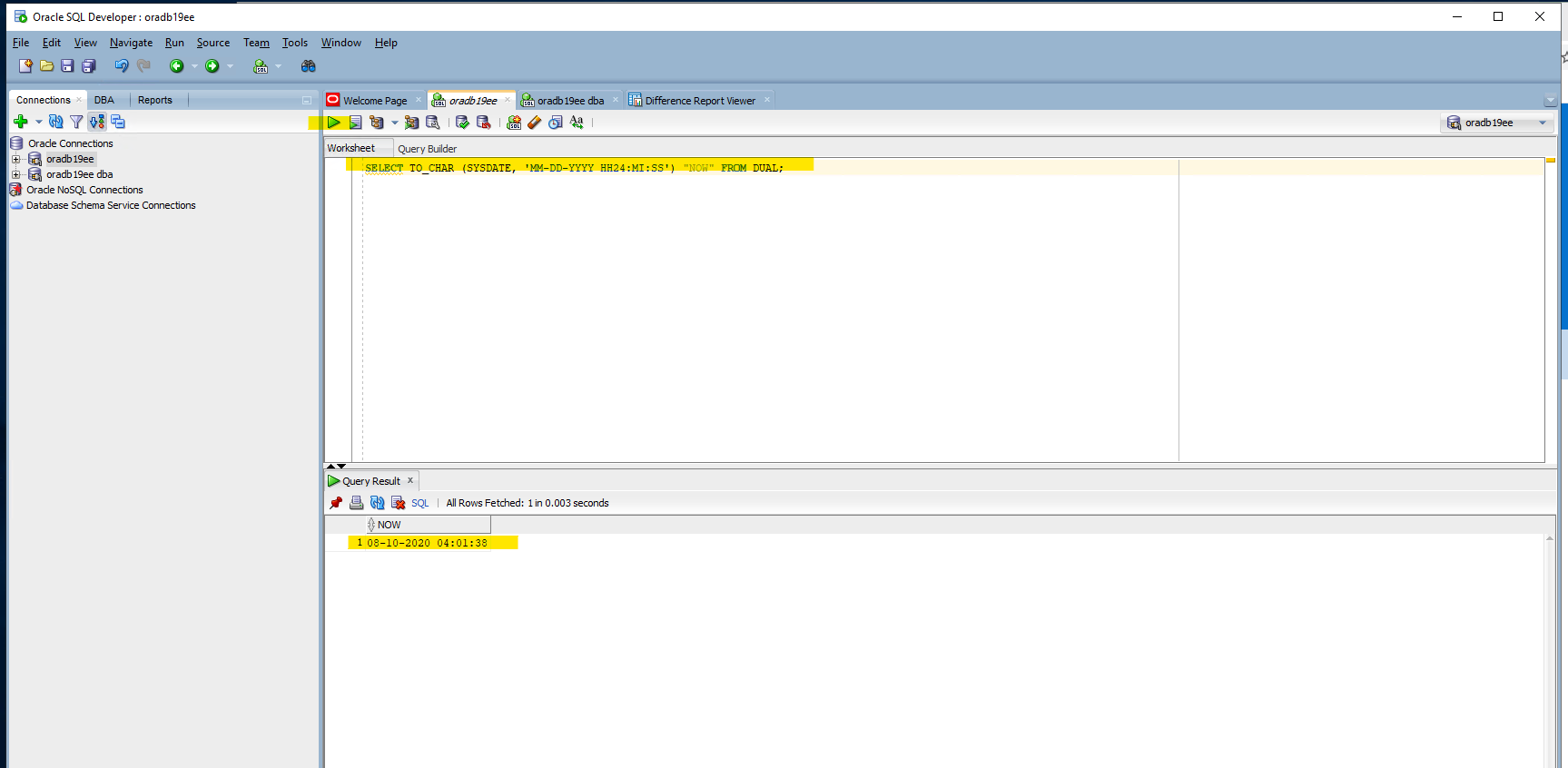Open the Back navigation history dropdown
This screenshot has width=1568, height=768.
pyautogui.click(x=194, y=66)
